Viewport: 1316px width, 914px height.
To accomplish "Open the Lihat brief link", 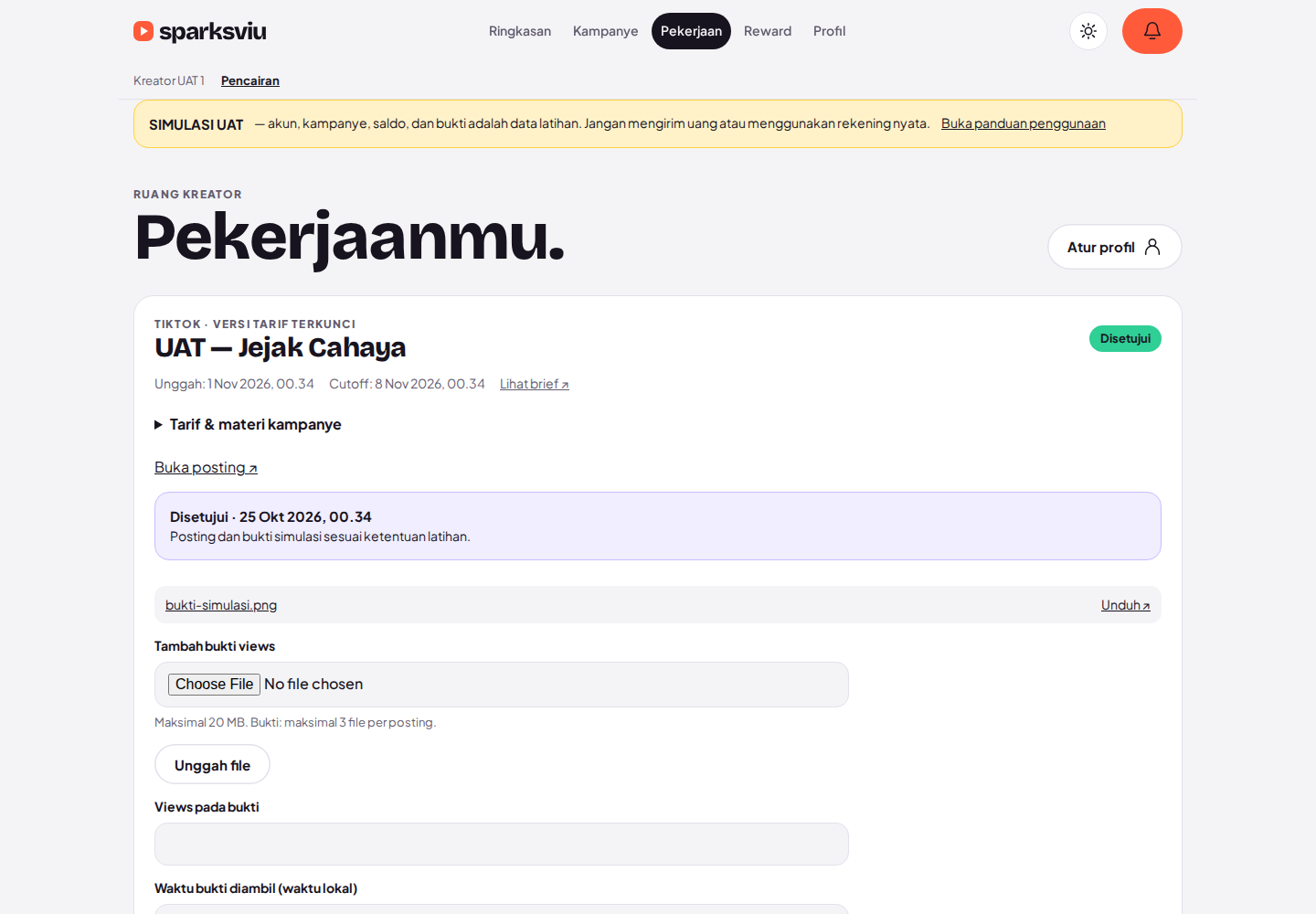I will click(x=535, y=384).
